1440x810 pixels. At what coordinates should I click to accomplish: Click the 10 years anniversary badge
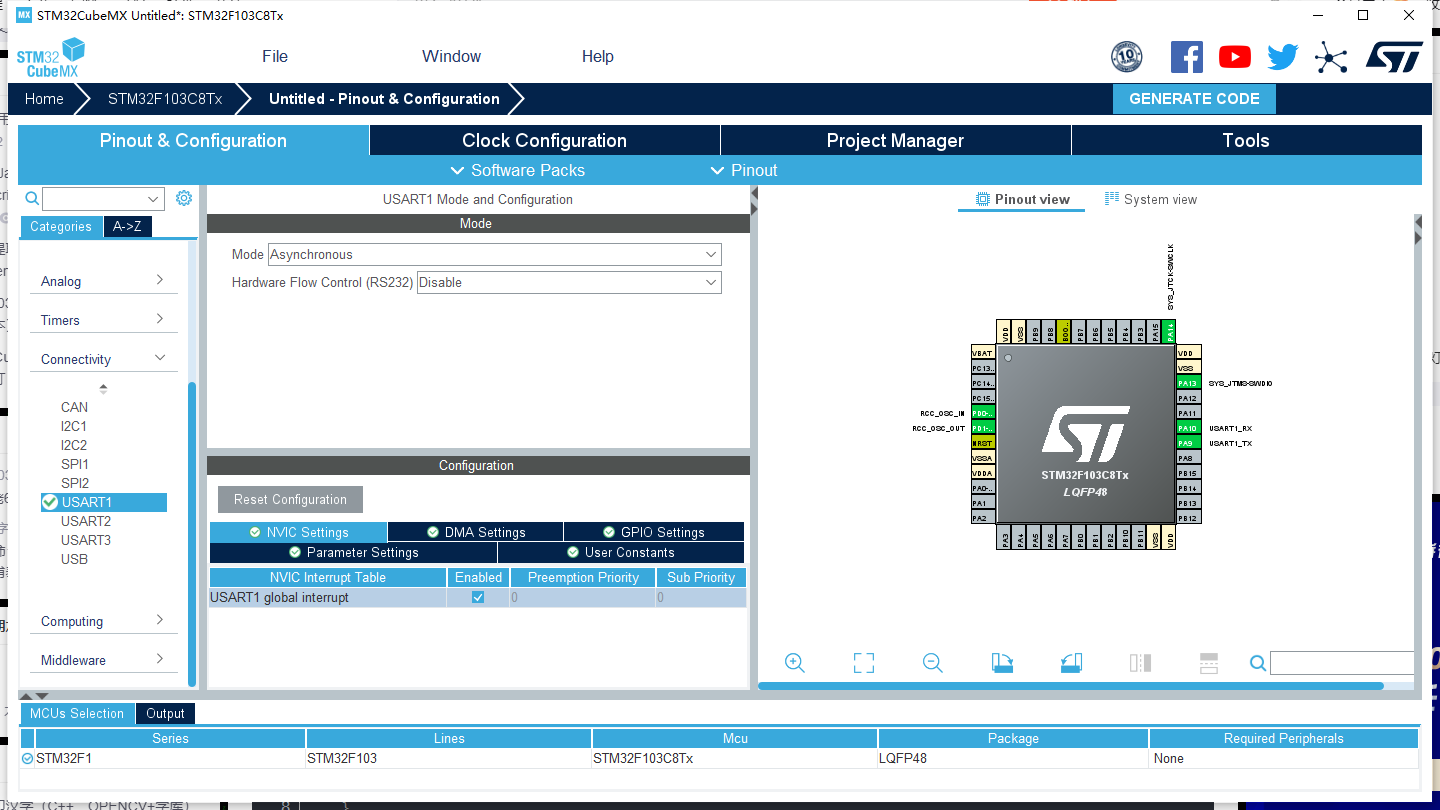[1127, 57]
